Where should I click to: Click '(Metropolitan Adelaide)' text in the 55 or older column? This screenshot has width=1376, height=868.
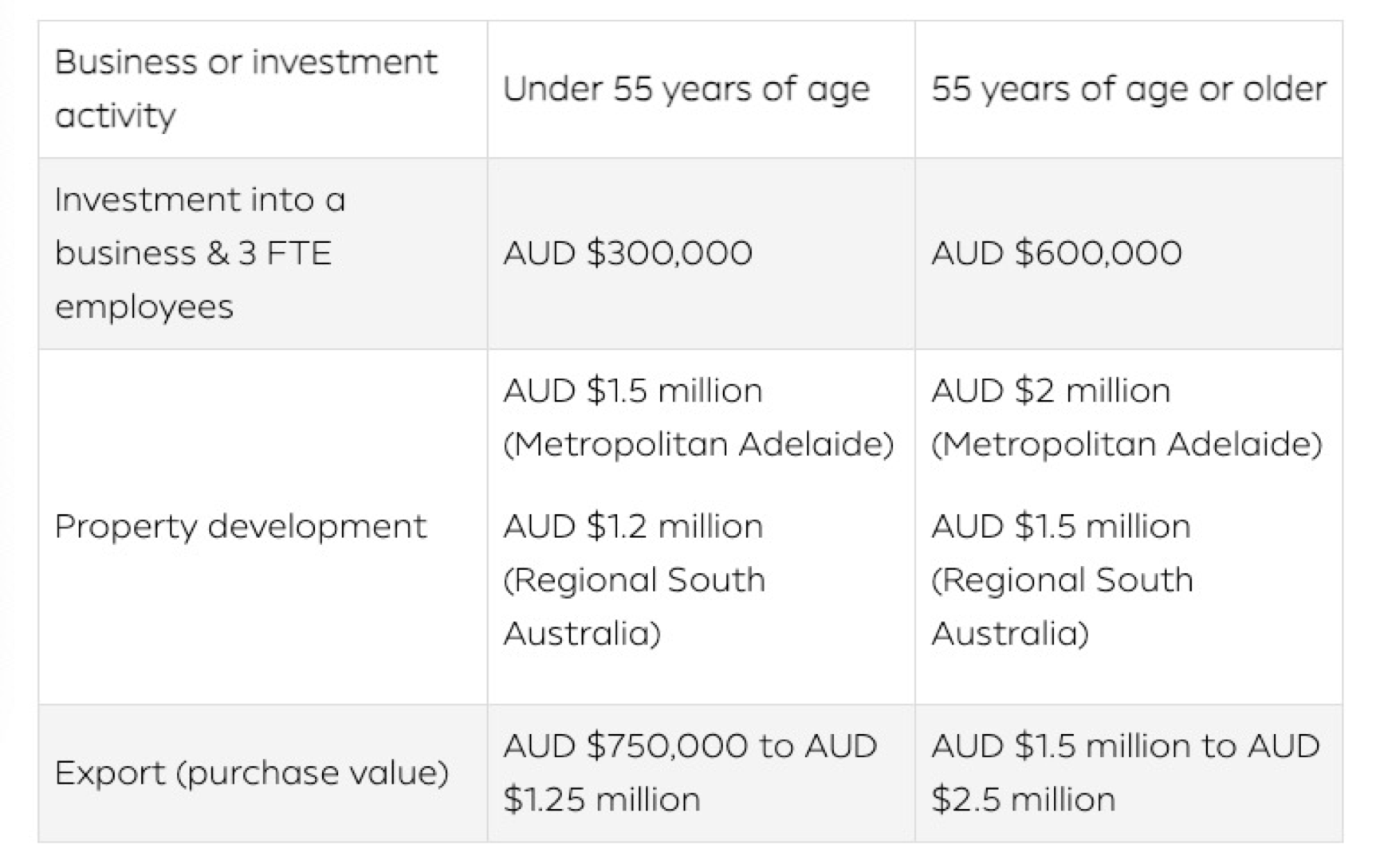[x=1126, y=445]
